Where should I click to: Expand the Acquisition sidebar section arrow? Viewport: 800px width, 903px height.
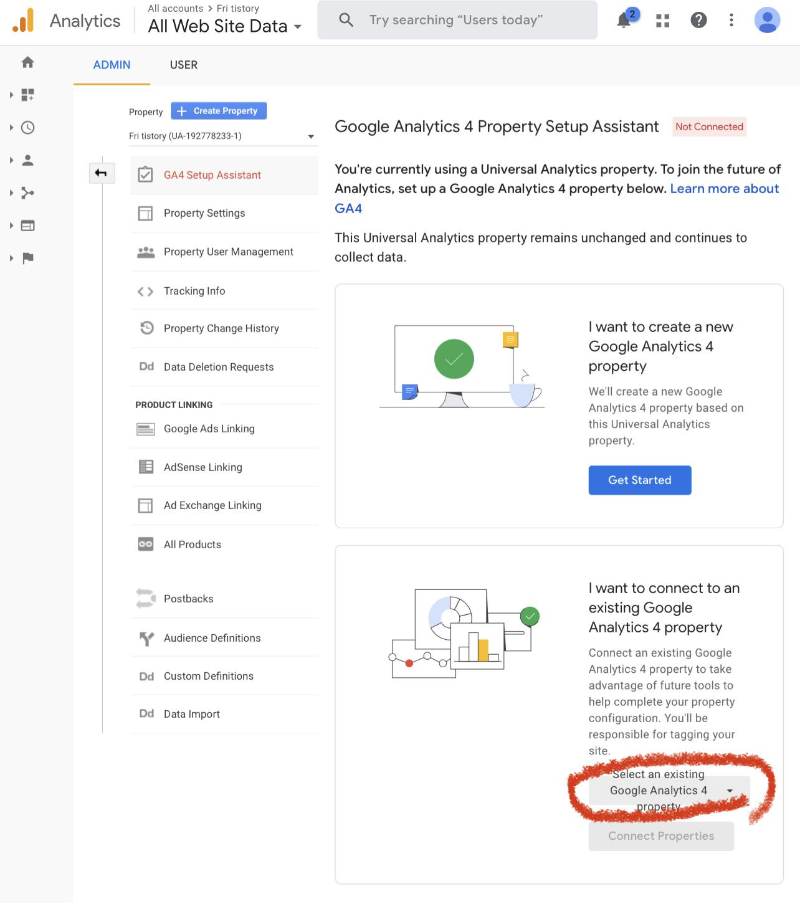click(11, 193)
